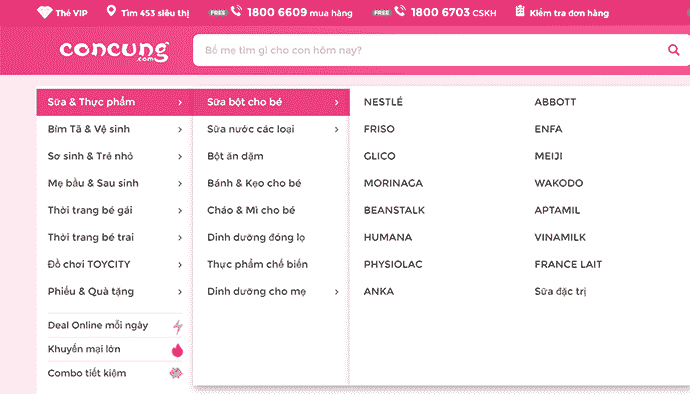
Task: Expand arrow next to Sữa & Thực phẩm
Action: coord(180,103)
